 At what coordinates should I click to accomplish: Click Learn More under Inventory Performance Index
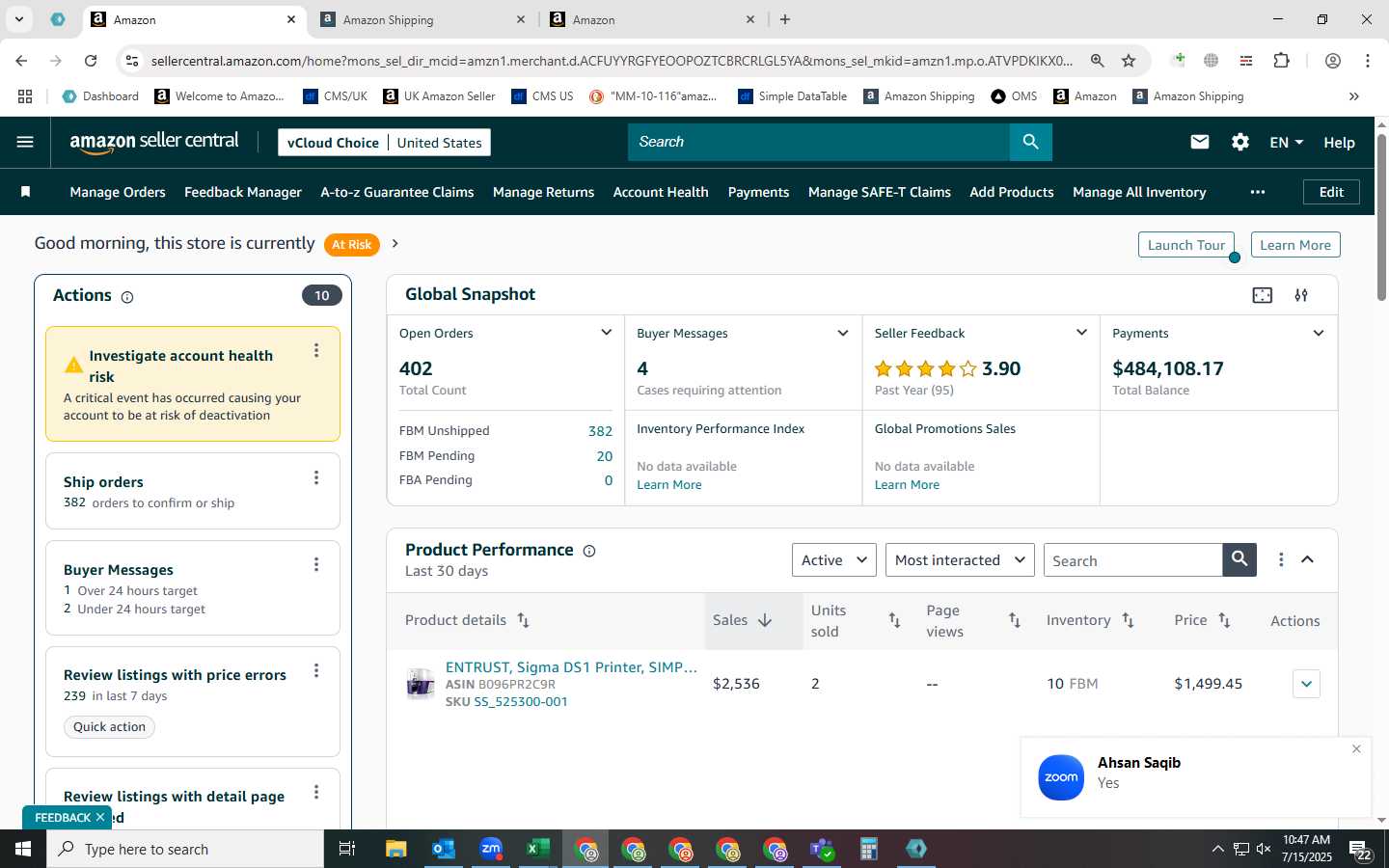(x=669, y=484)
